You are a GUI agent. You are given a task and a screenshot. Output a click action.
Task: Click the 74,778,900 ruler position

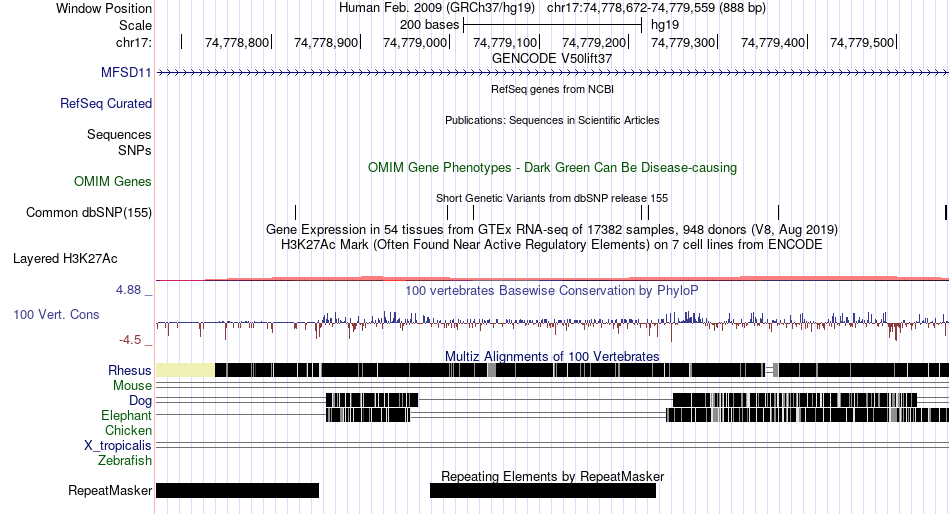(x=326, y=42)
